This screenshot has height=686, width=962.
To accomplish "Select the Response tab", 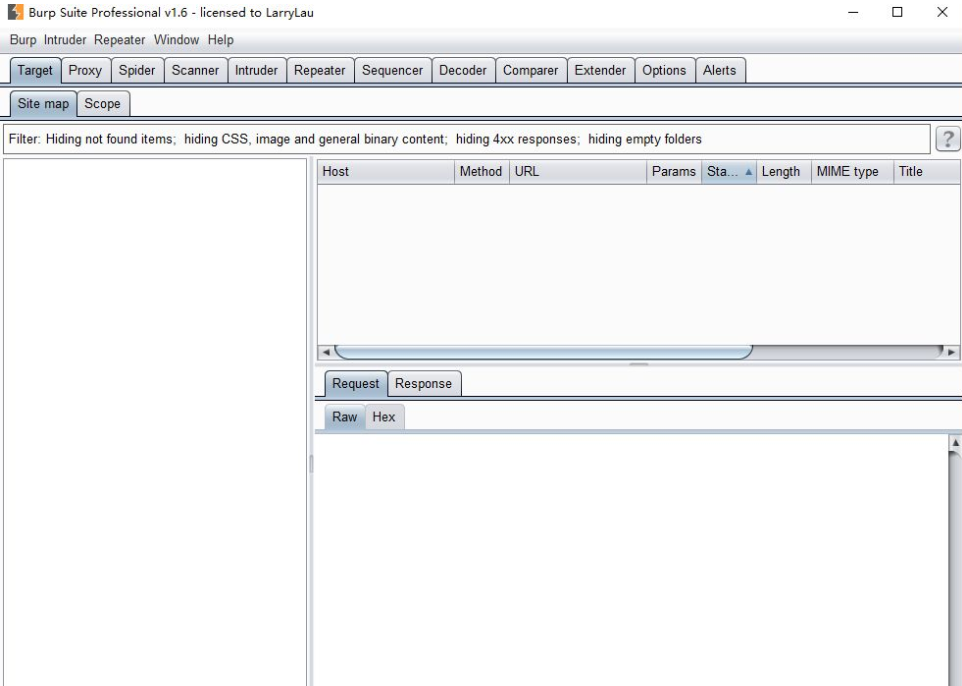I will click(x=423, y=383).
